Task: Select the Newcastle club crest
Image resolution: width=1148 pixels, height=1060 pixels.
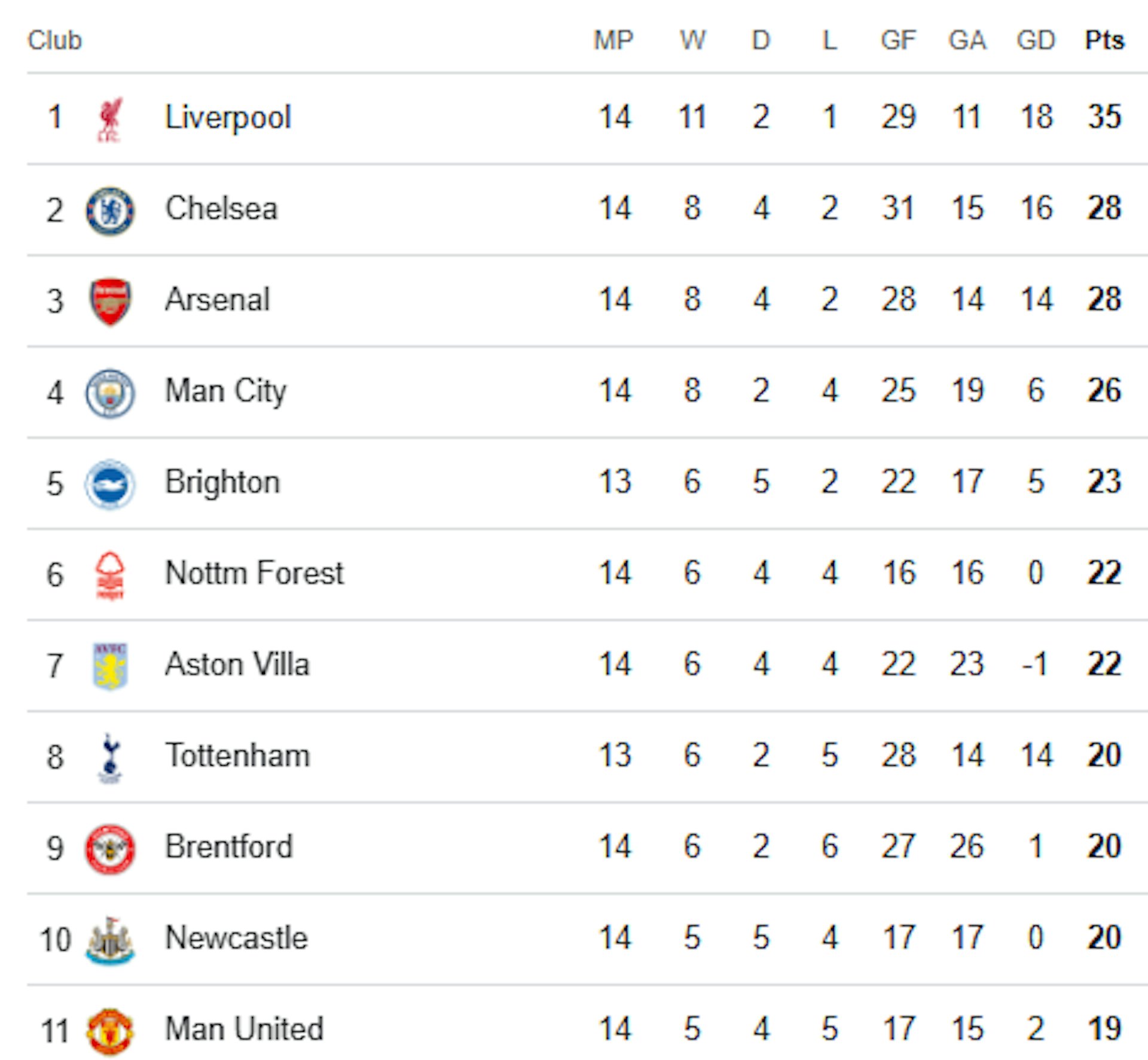Action: pyautogui.click(x=110, y=940)
